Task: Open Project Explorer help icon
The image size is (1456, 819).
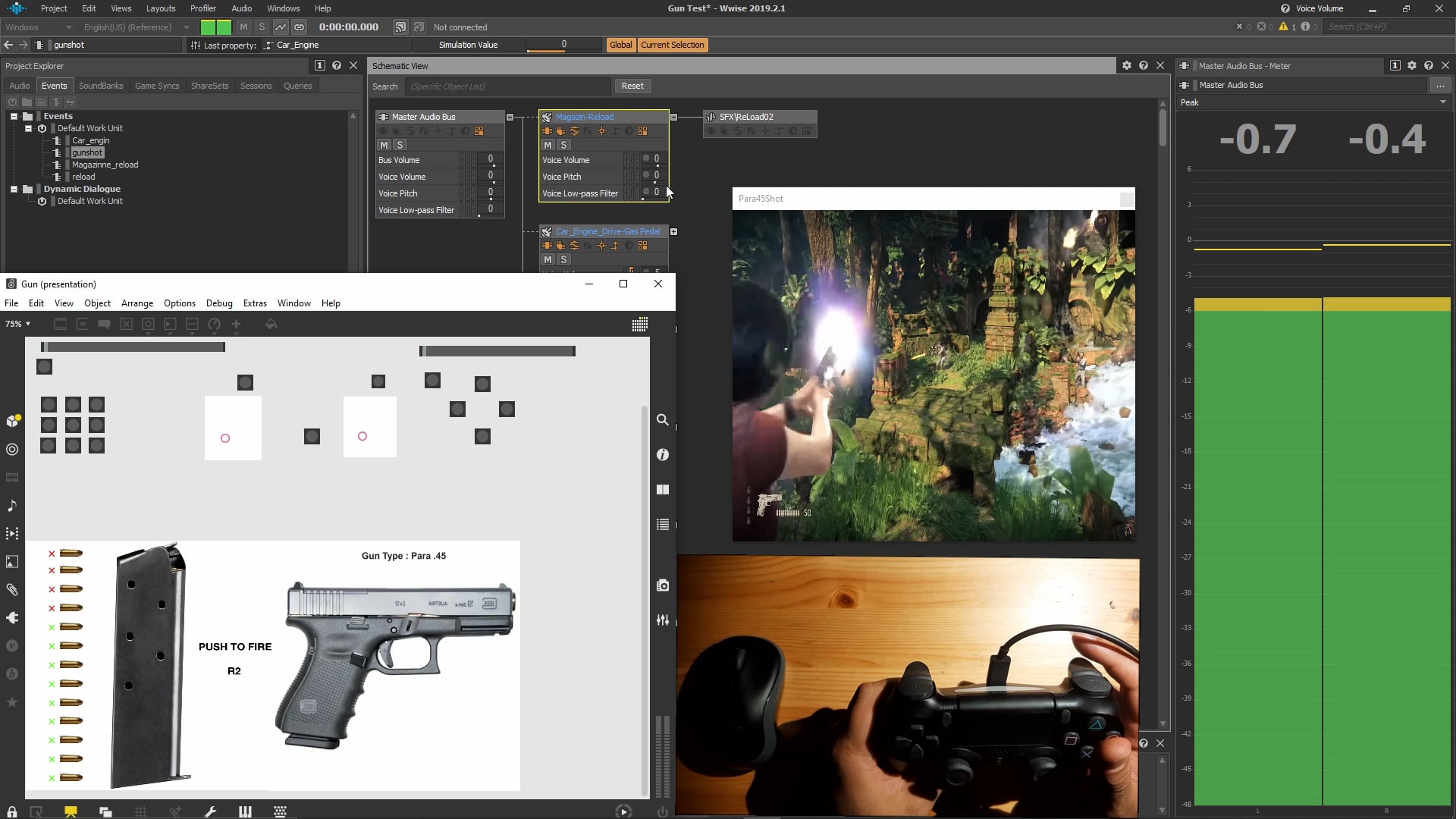Action: (337, 66)
